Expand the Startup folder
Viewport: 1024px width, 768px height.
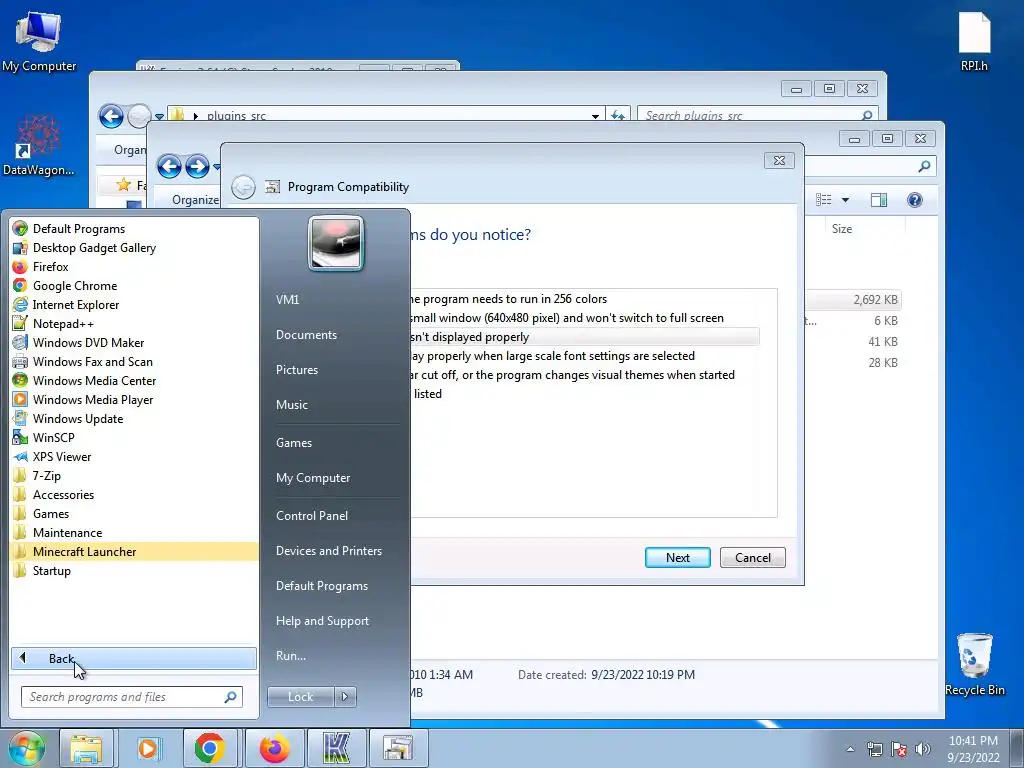[x=52, y=570]
